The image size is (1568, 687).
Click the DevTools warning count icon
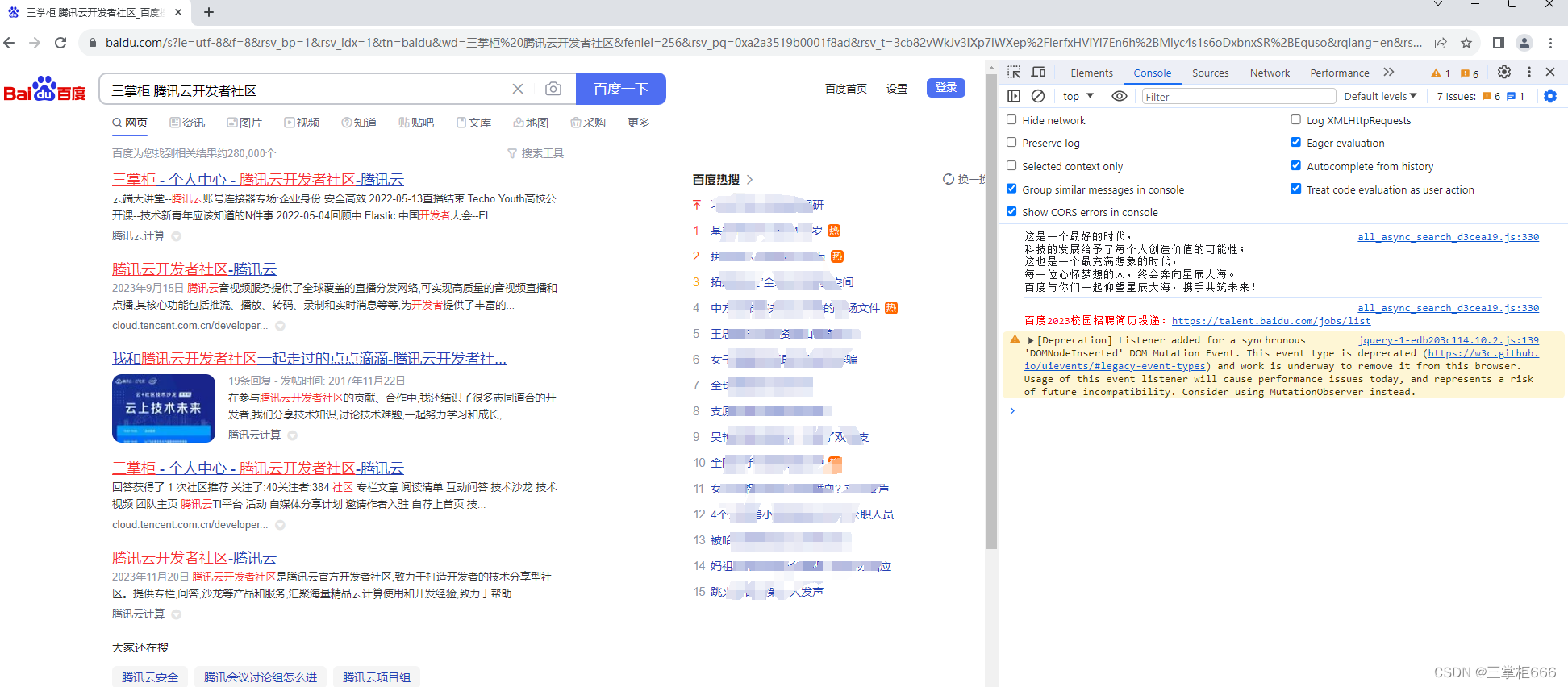1441,73
